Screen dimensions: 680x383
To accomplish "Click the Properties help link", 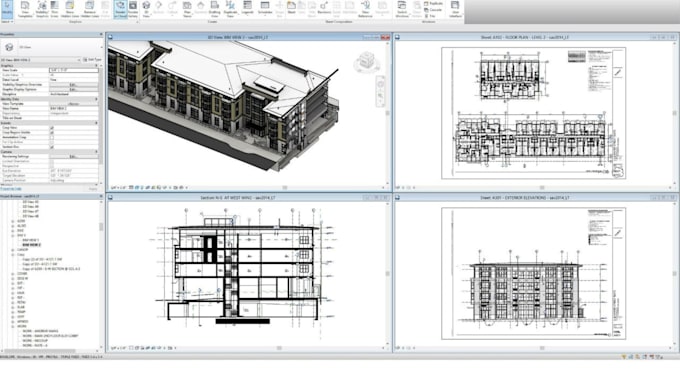I will click(x=11, y=189).
